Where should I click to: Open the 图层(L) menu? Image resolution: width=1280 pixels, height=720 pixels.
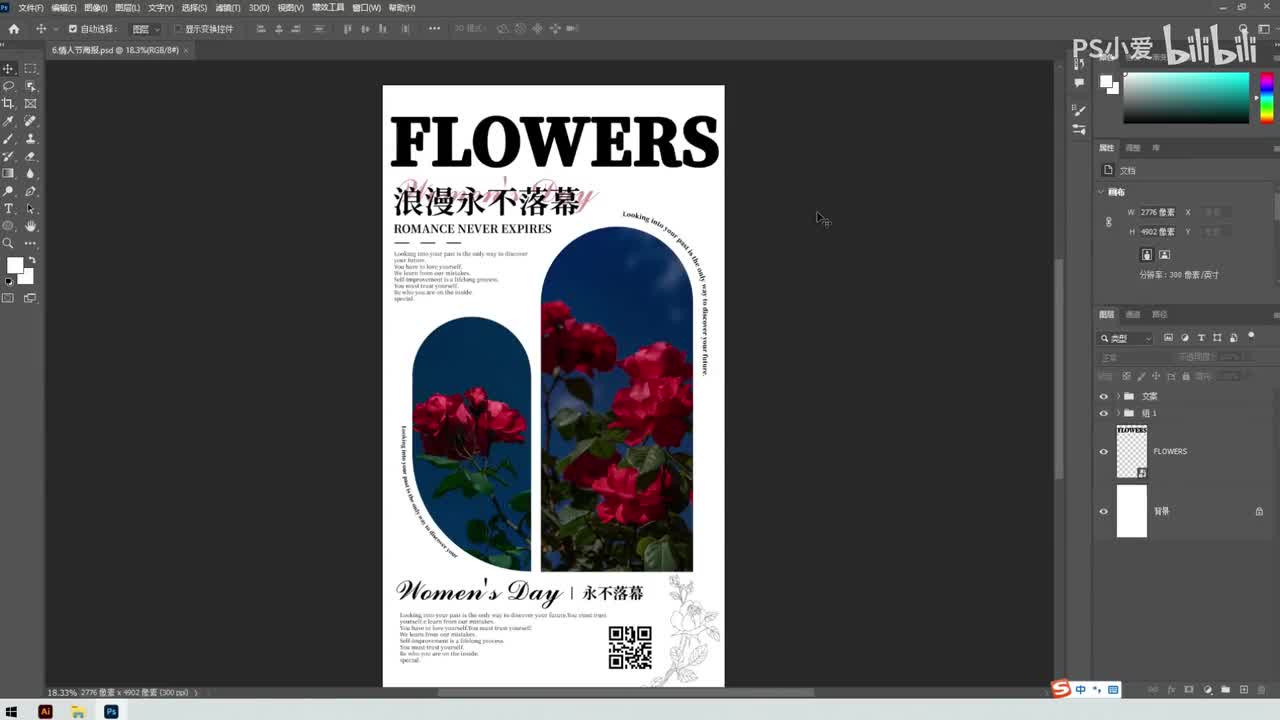[x=127, y=8]
